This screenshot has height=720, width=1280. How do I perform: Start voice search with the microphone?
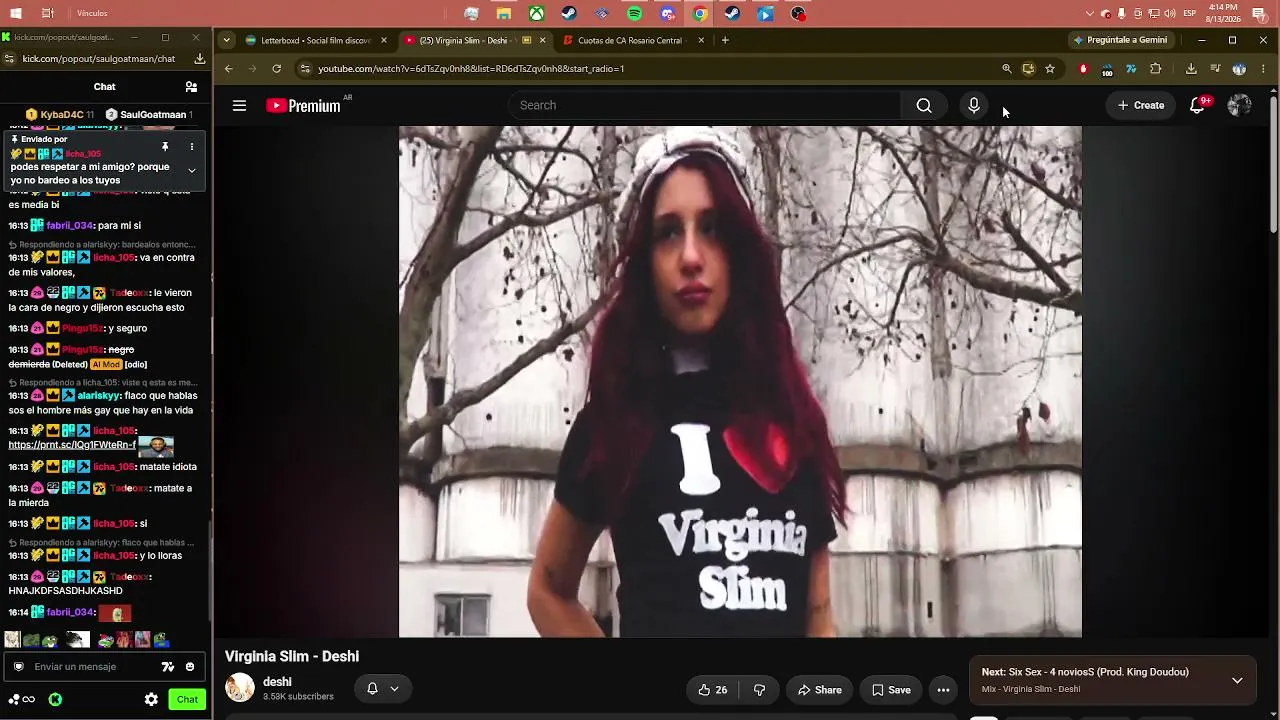[x=974, y=105]
